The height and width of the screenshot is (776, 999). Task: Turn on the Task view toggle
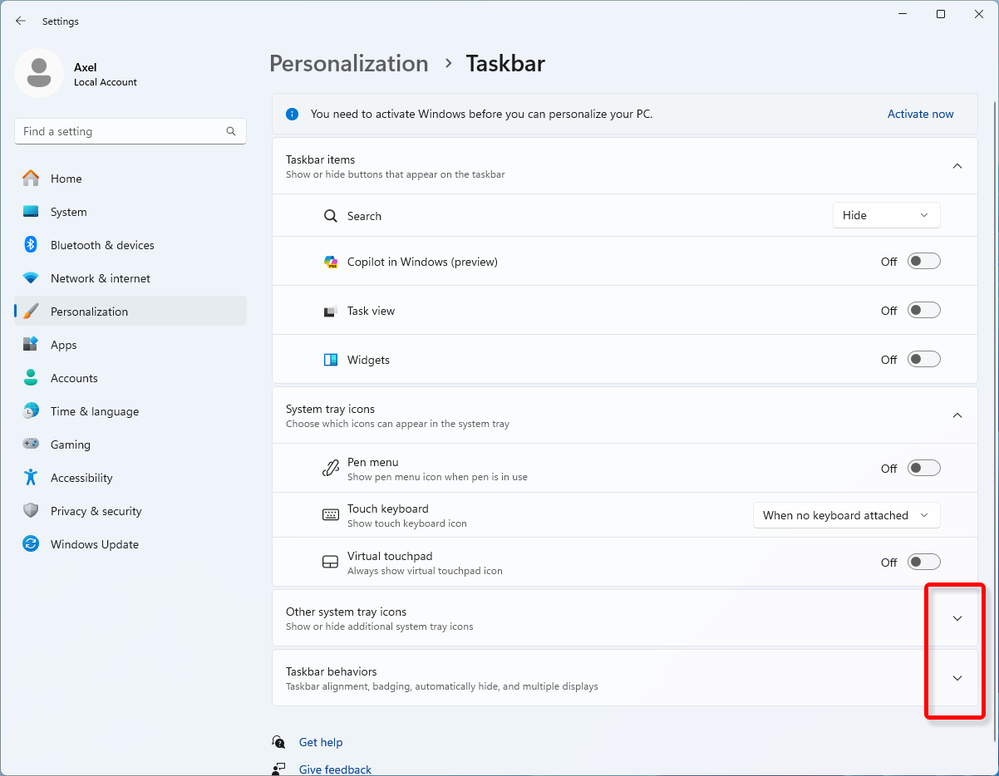[x=924, y=310]
